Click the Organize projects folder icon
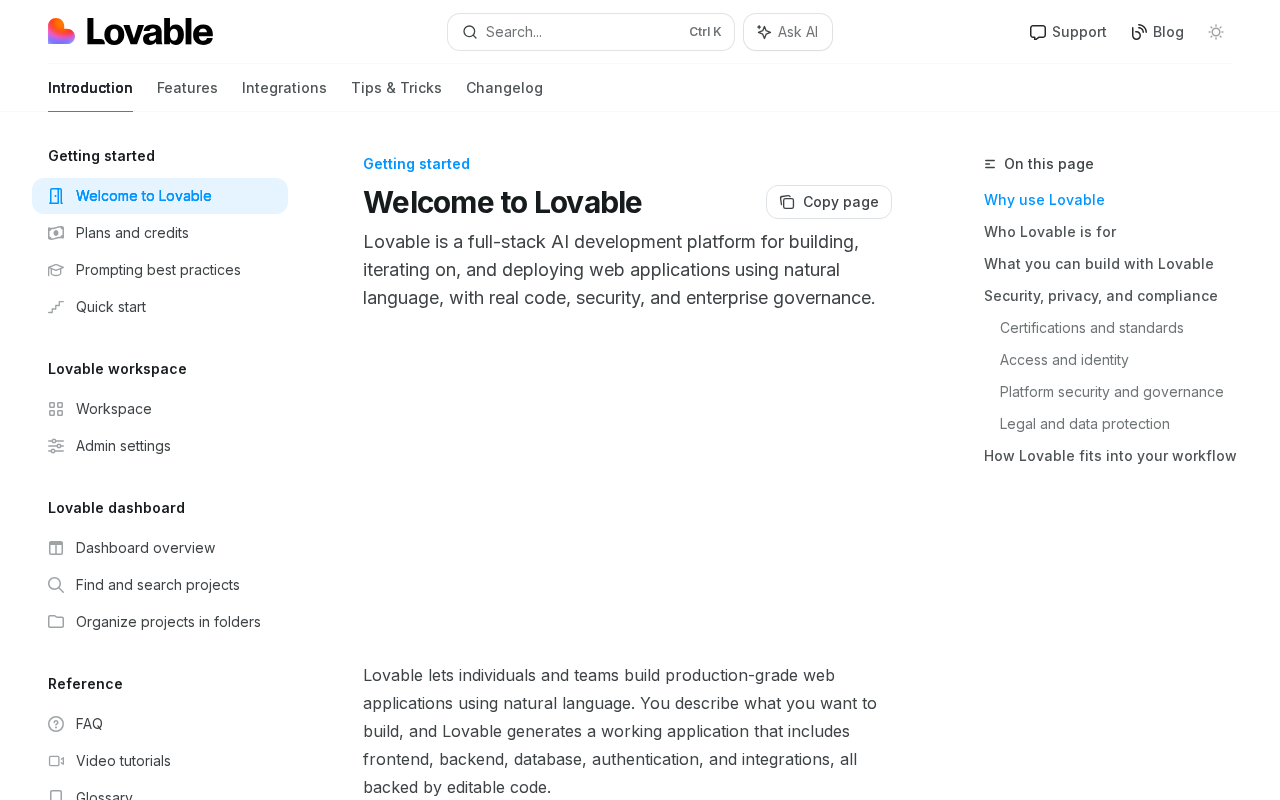This screenshot has width=1280, height=800. (x=56, y=622)
